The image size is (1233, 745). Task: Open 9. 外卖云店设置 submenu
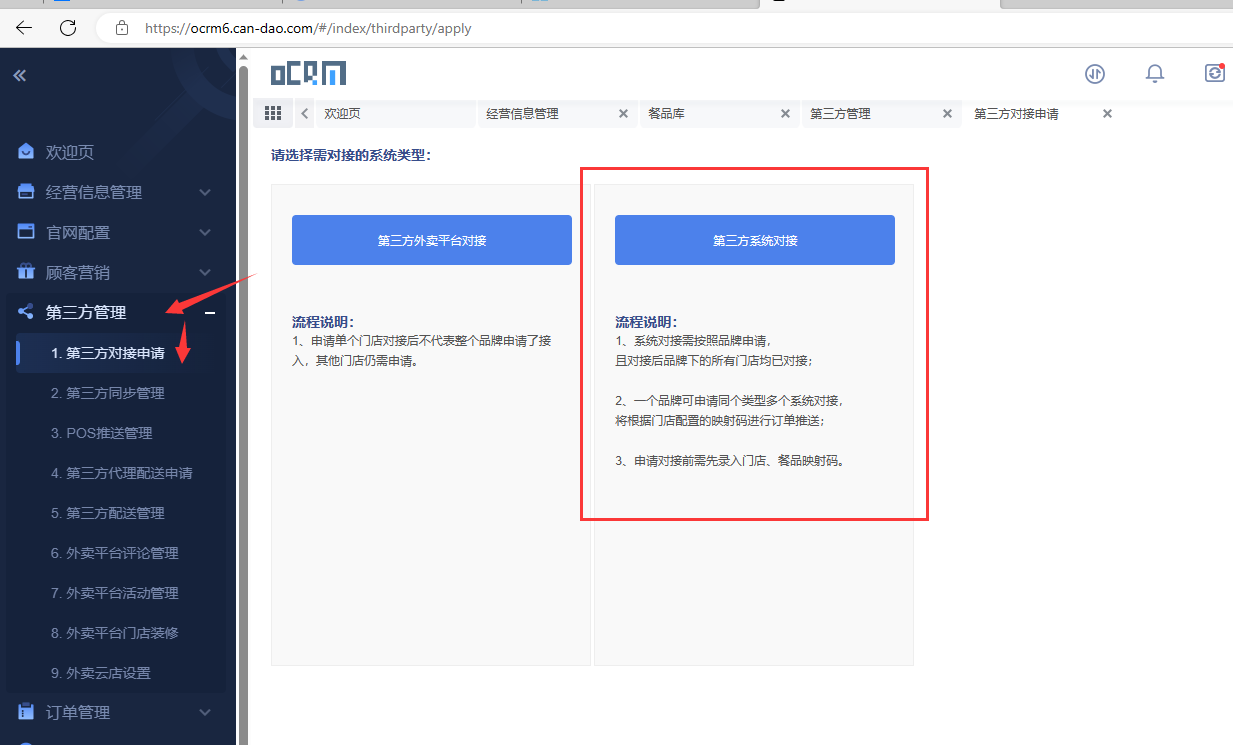(x=101, y=673)
